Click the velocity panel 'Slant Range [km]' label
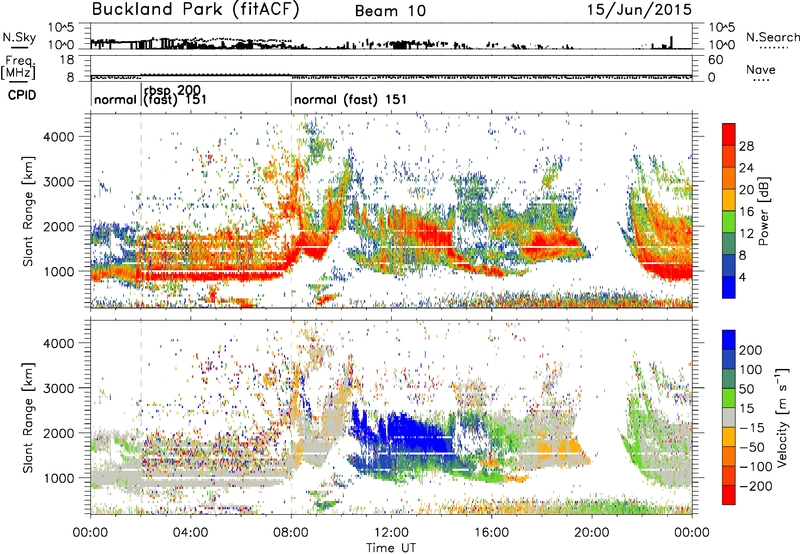Image resolution: width=800 pixels, height=554 pixels. [28, 418]
